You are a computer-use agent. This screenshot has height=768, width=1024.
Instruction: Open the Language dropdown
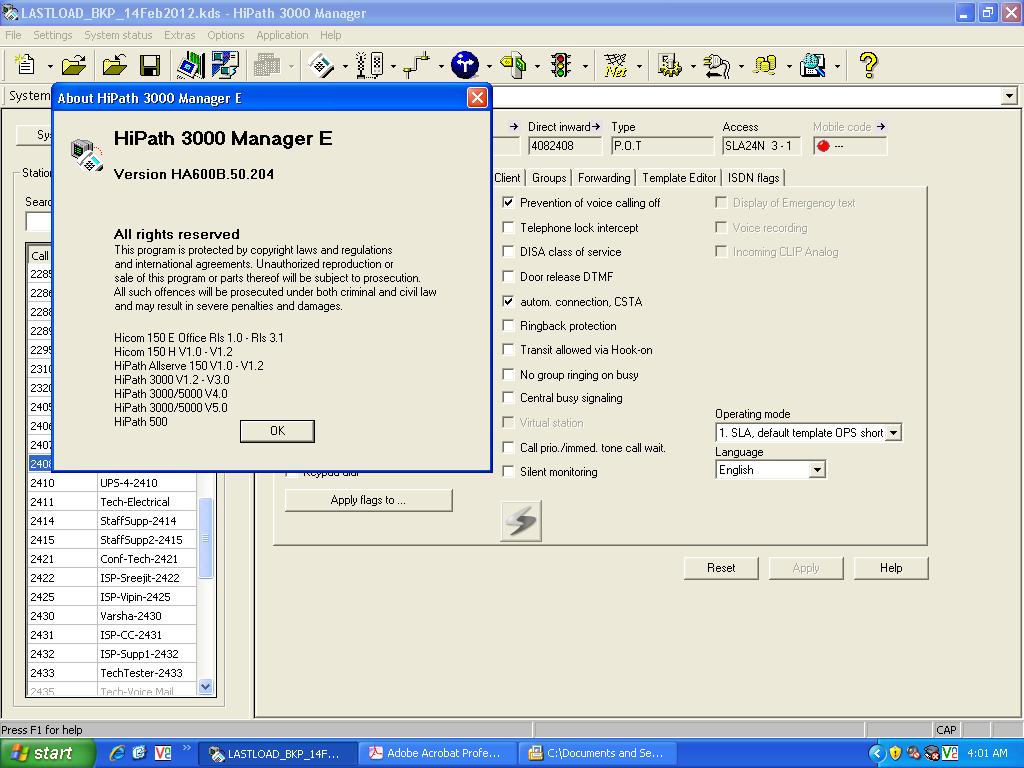(816, 468)
